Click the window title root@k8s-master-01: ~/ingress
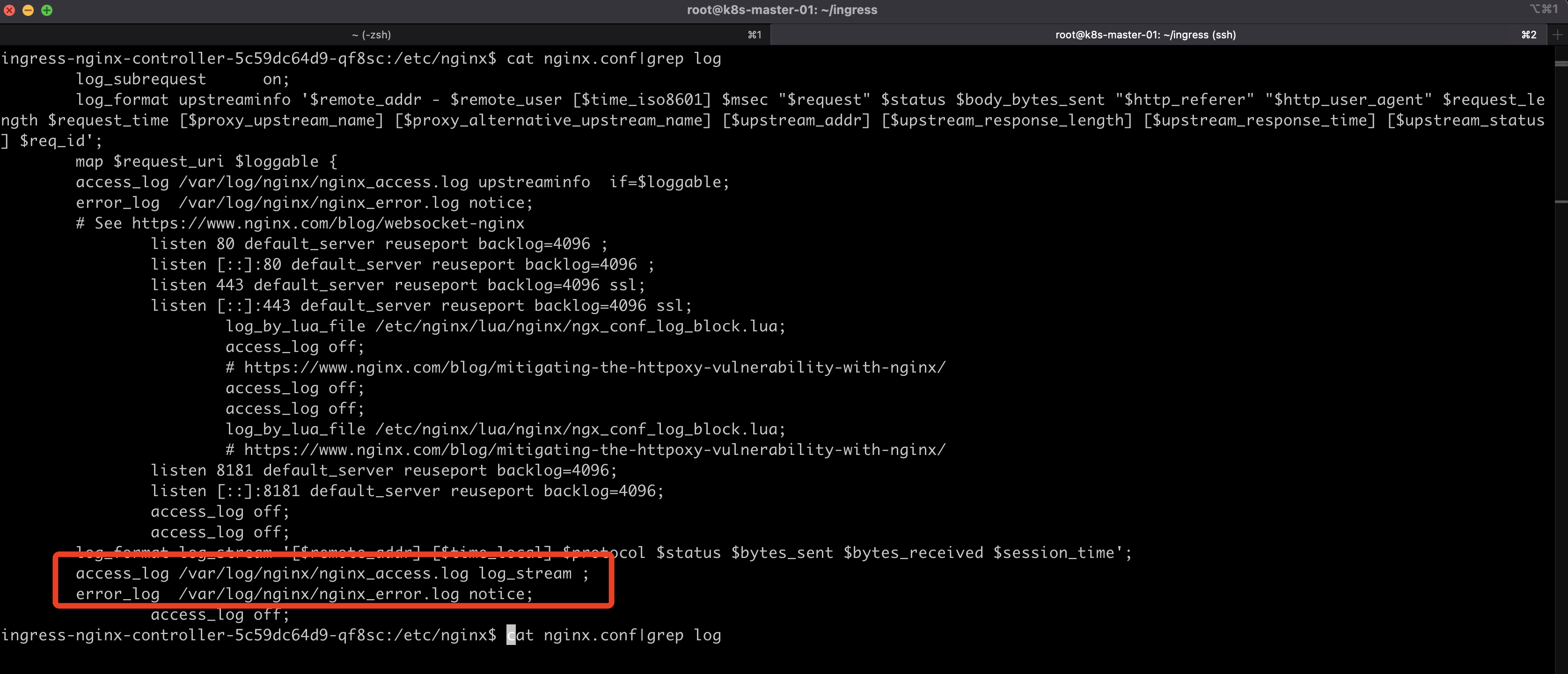Viewport: 1568px width, 674px height. pyautogui.click(x=782, y=10)
